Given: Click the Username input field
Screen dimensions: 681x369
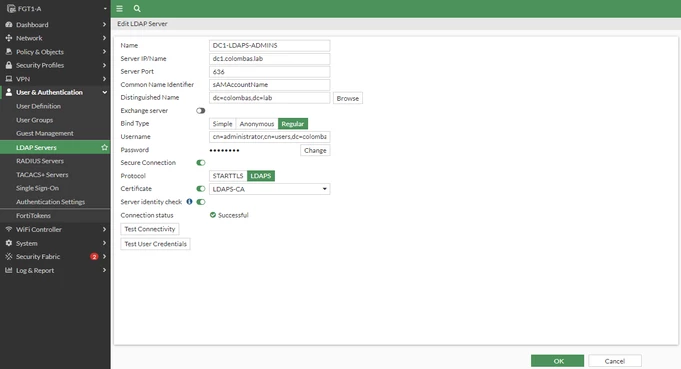Looking at the screenshot, I should tap(269, 137).
